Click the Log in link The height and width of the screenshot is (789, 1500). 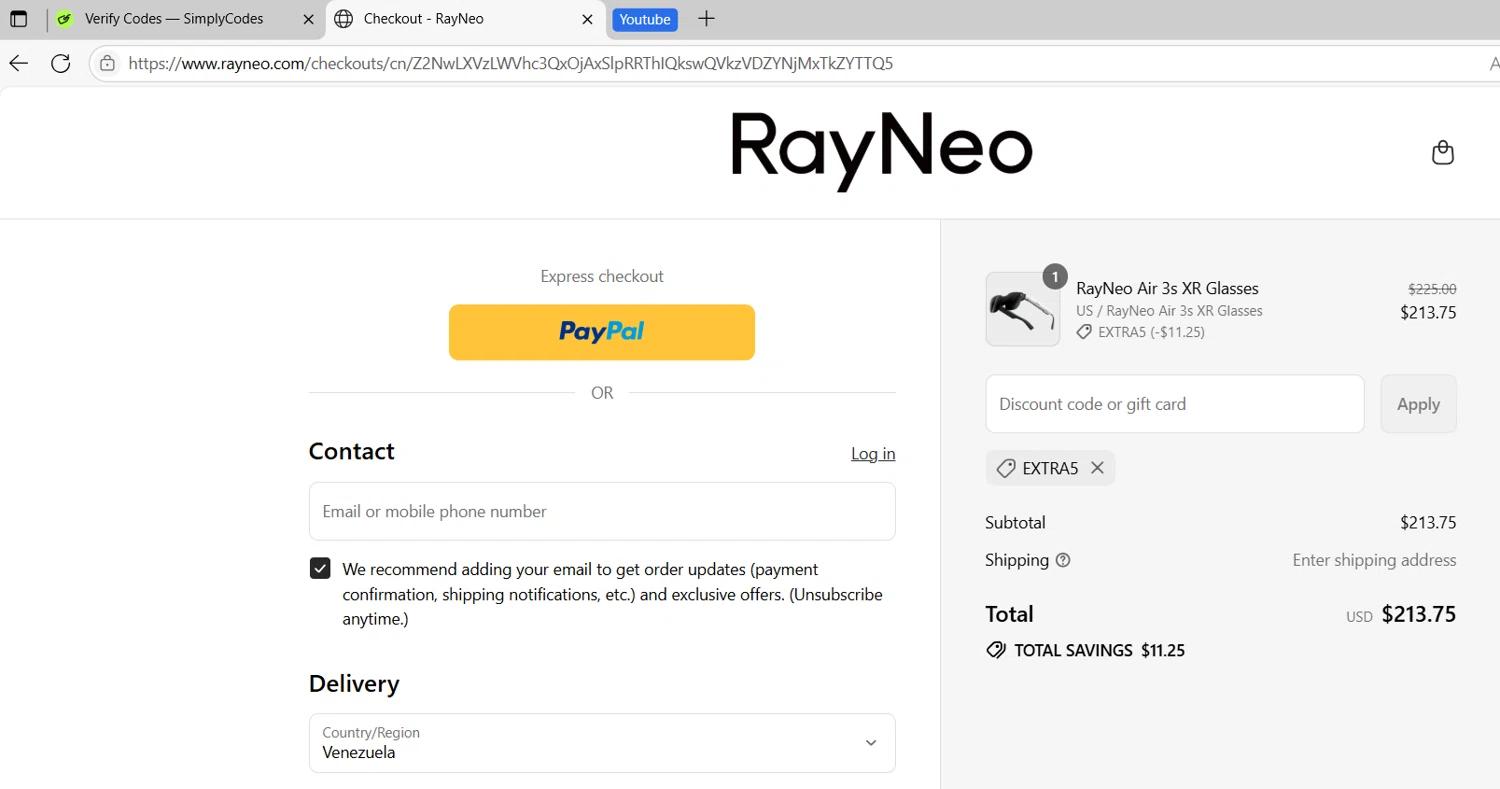873,454
